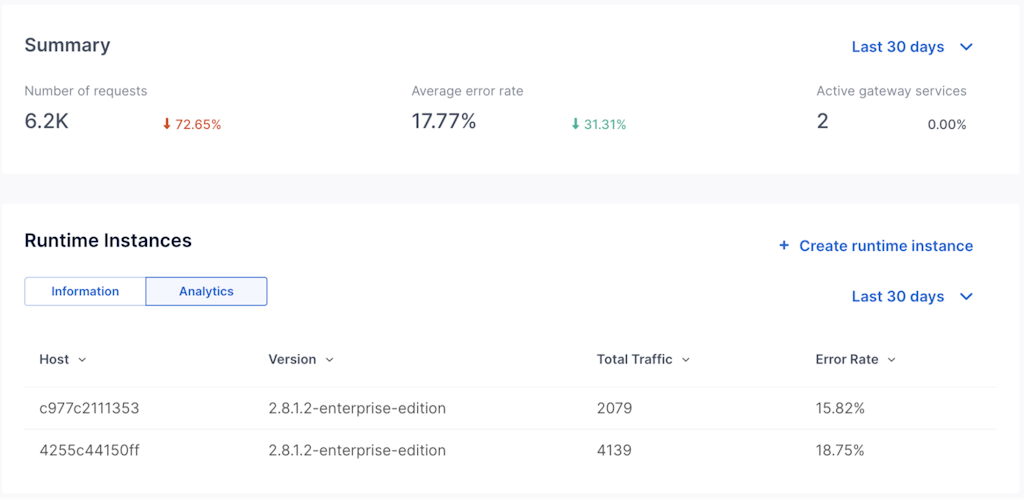Sort table by Error Rate header
The width and height of the screenshot is (1024, 500).
pos(846,360)
